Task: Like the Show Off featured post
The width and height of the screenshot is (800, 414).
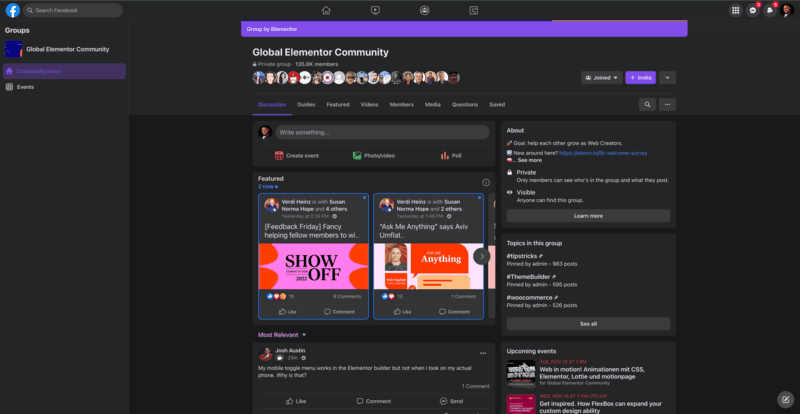Action: pyautogui.click(x=288, y=311)
